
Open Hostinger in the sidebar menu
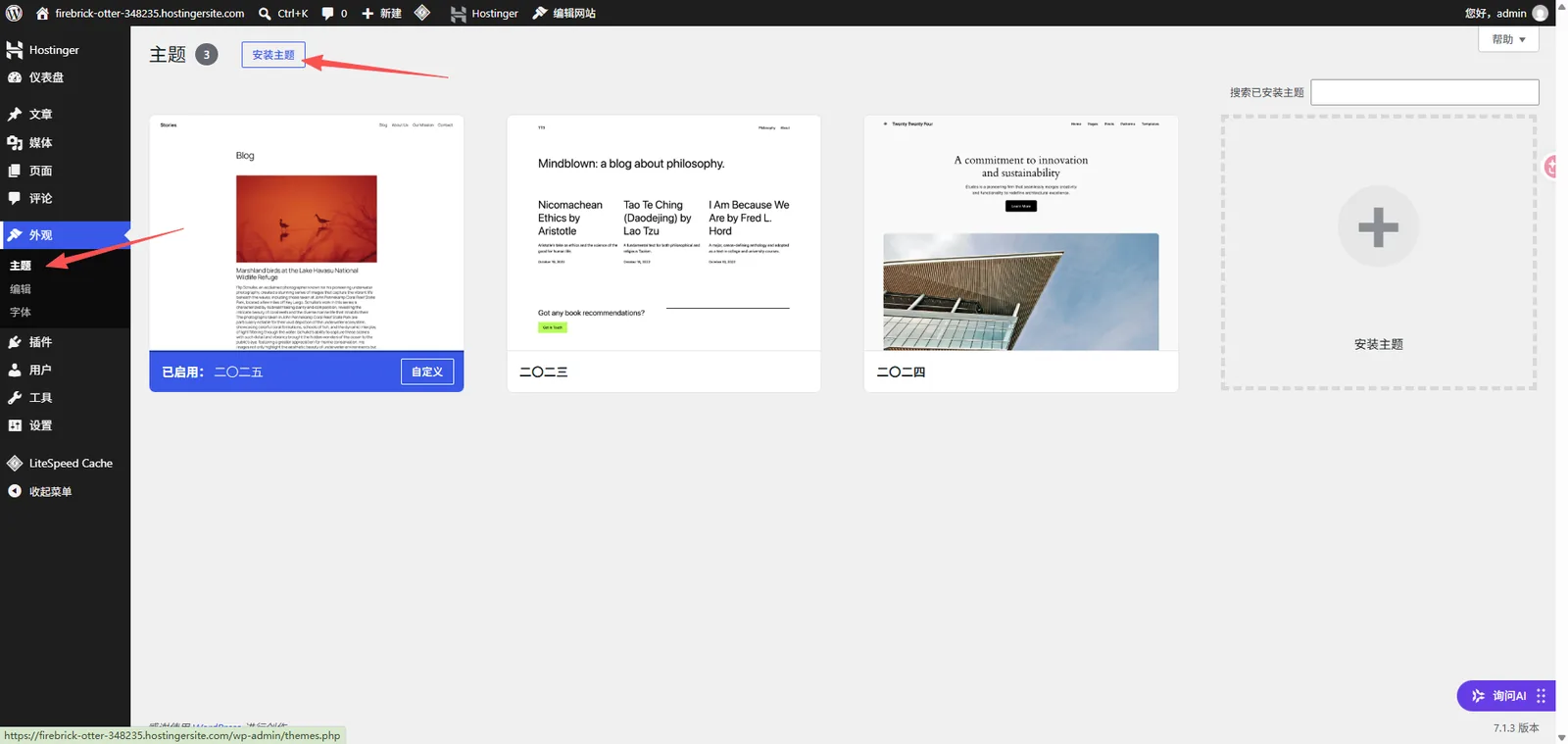tap(65, 50)
